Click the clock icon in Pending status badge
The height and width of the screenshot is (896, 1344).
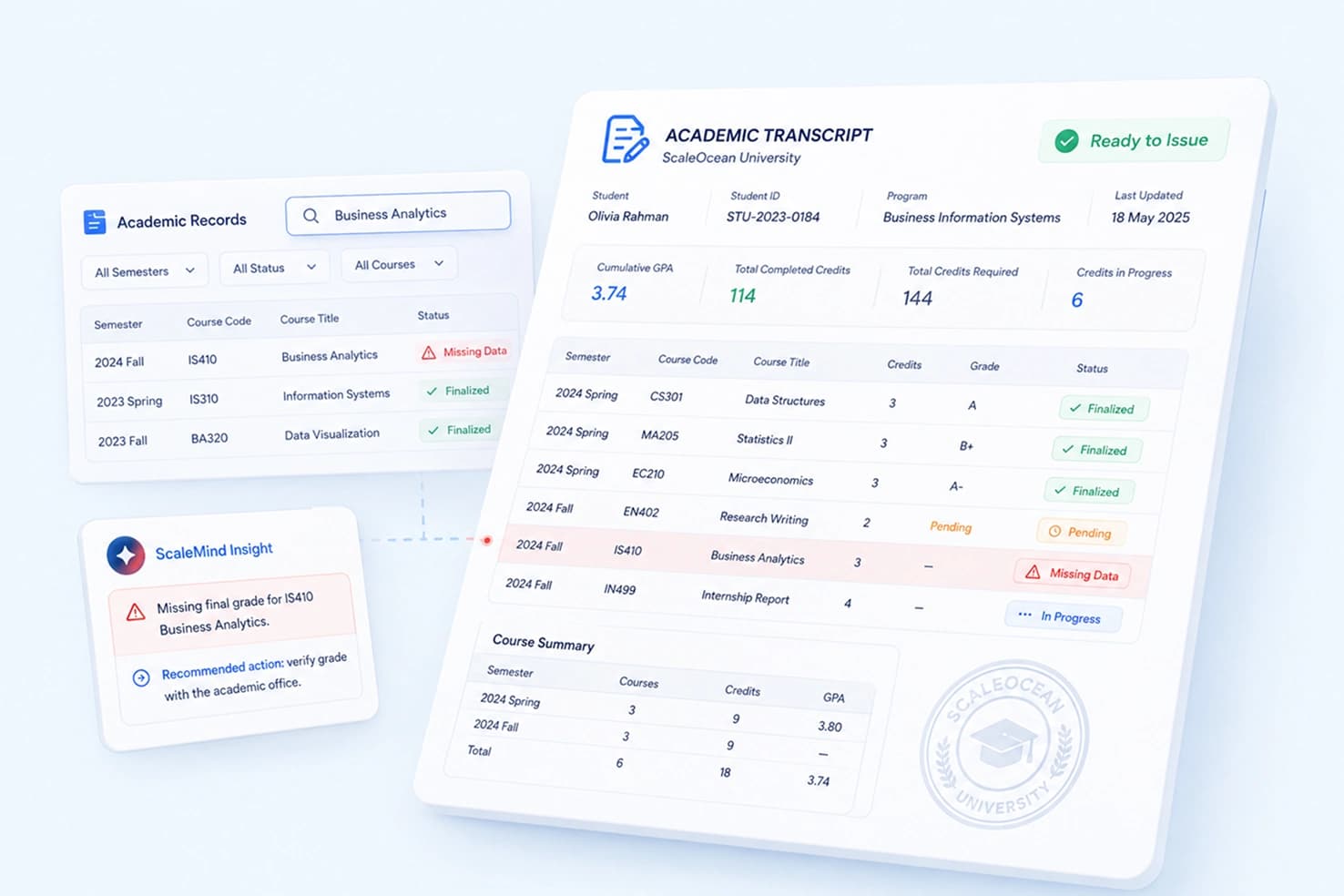click(x=1054, y=531)
